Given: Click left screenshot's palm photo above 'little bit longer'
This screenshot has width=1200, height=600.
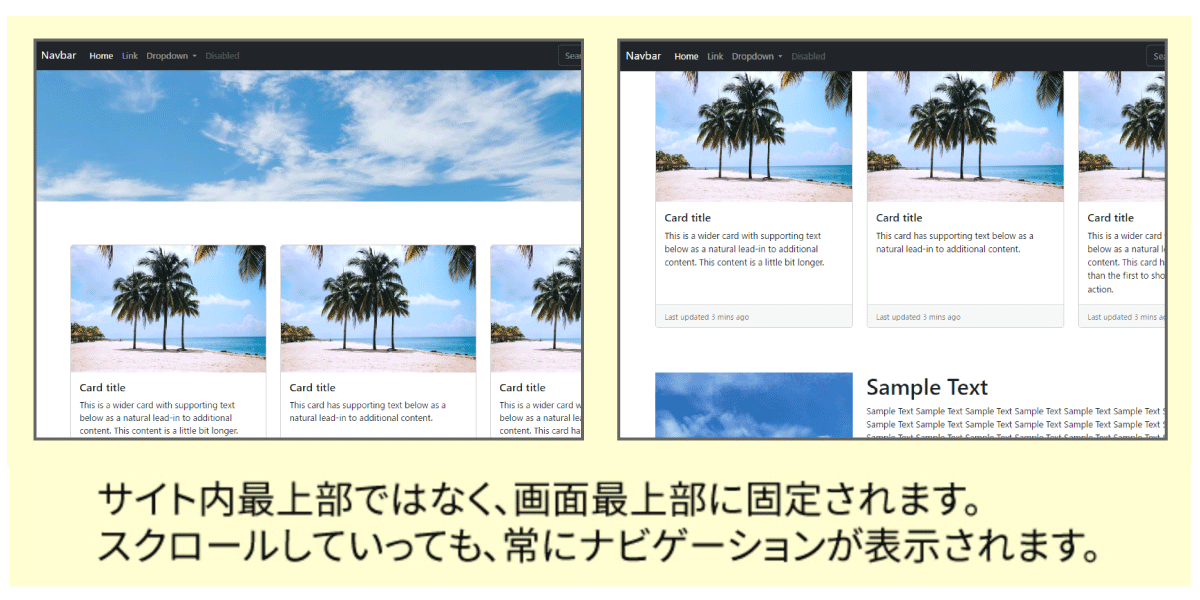Looking at the screenshot, I should [168, 309].
